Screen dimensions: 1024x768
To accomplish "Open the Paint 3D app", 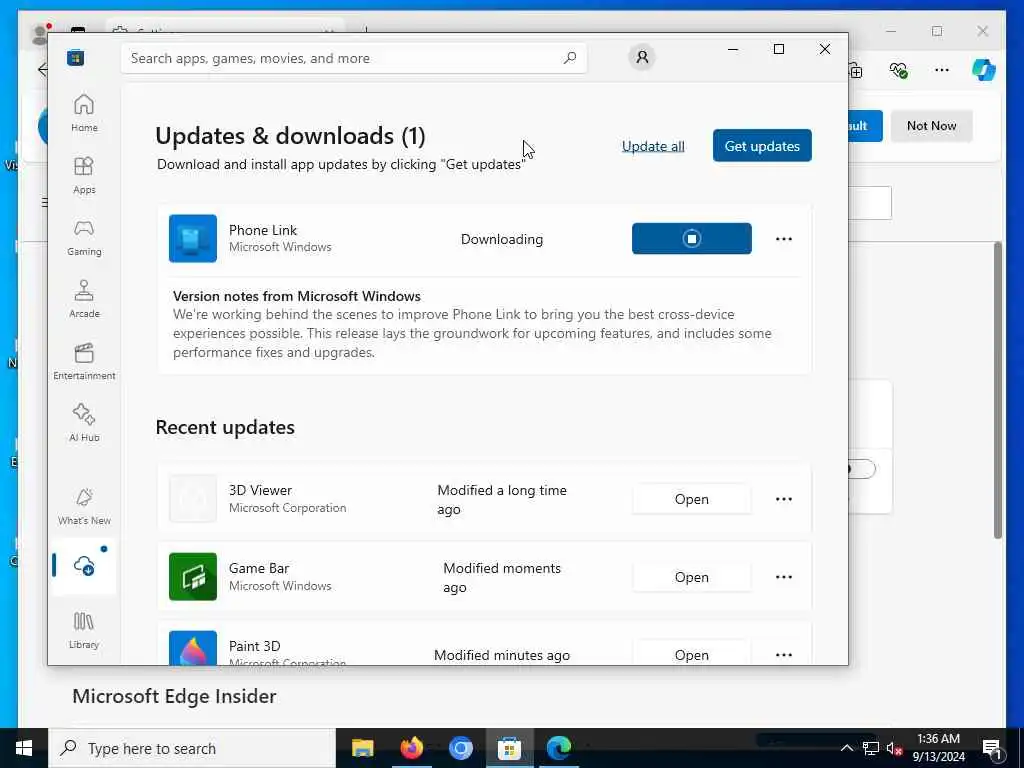I will (692, 654).
